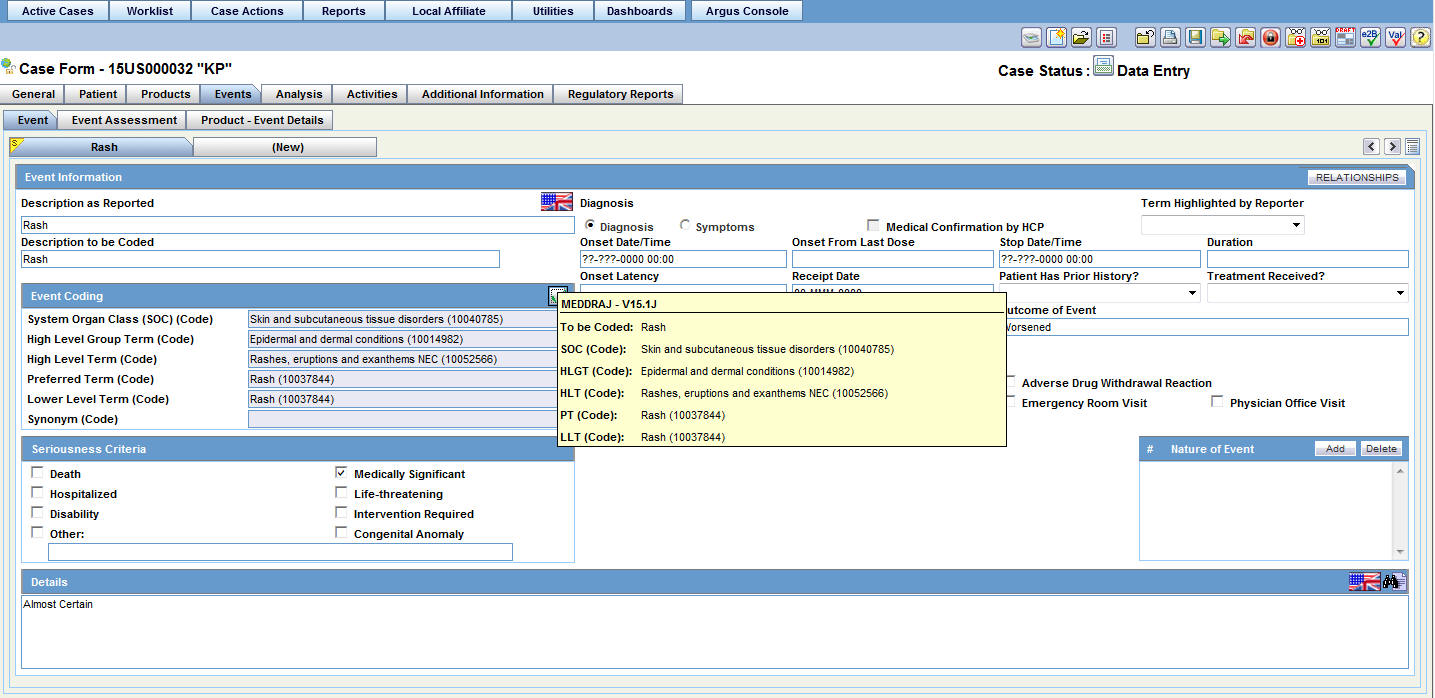Open the Product - Event Details sub-tab
The image size is (1435, 698).
pos(262,120)
